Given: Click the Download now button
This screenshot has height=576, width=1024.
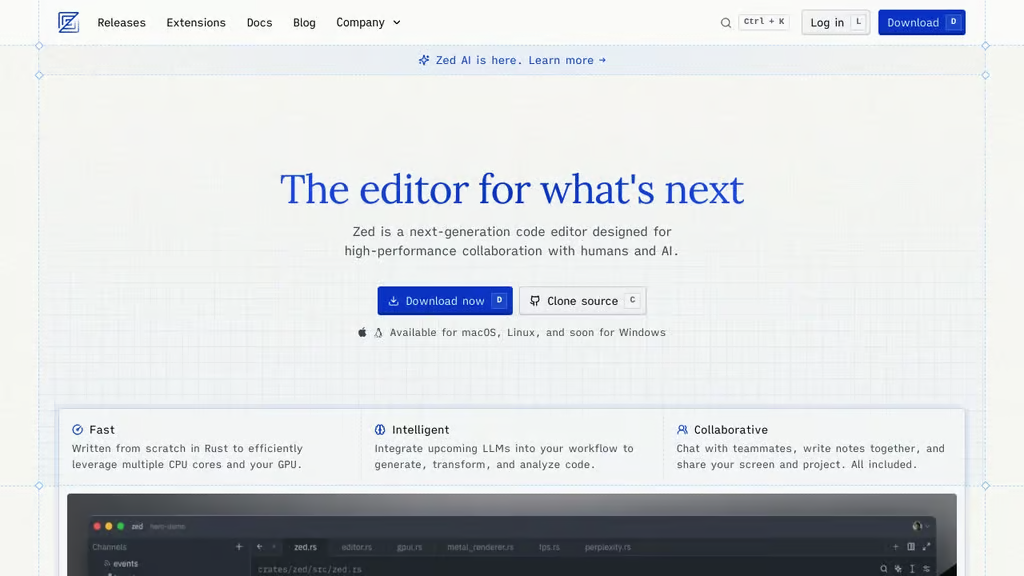Looking at the screenshot, I should pyautogui.click(x=445, y=300).
